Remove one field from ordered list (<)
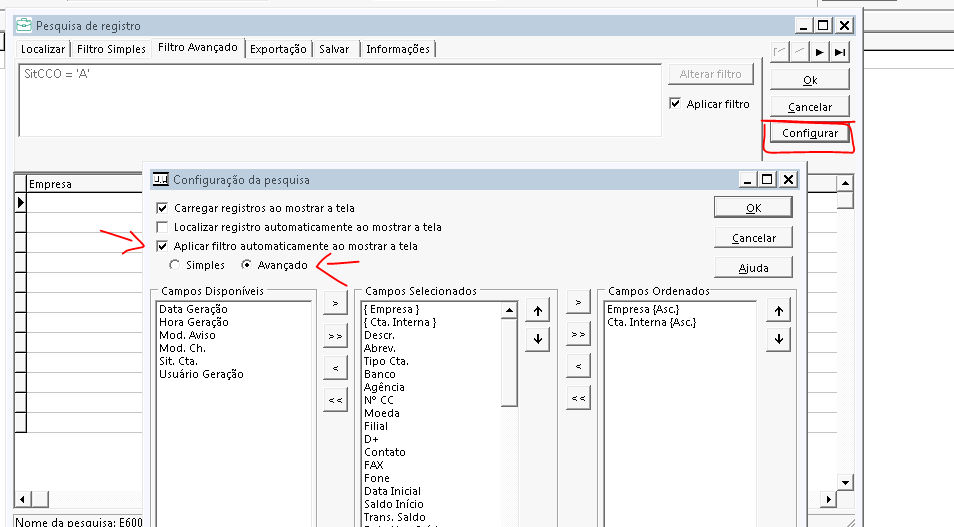This screenshot has width=954, height=527. (578, 366)
